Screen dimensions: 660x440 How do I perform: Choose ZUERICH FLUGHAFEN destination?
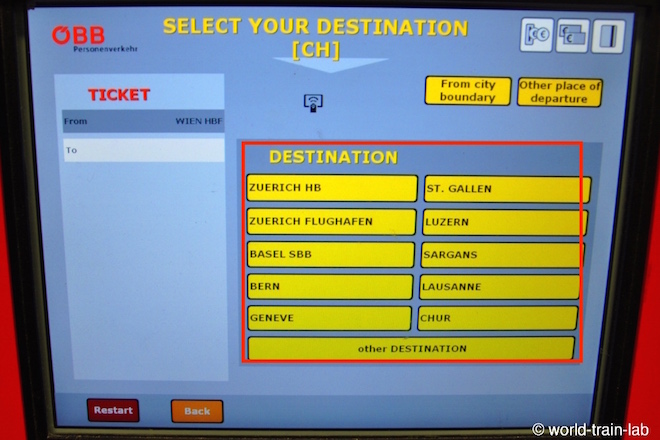[331, 221]
